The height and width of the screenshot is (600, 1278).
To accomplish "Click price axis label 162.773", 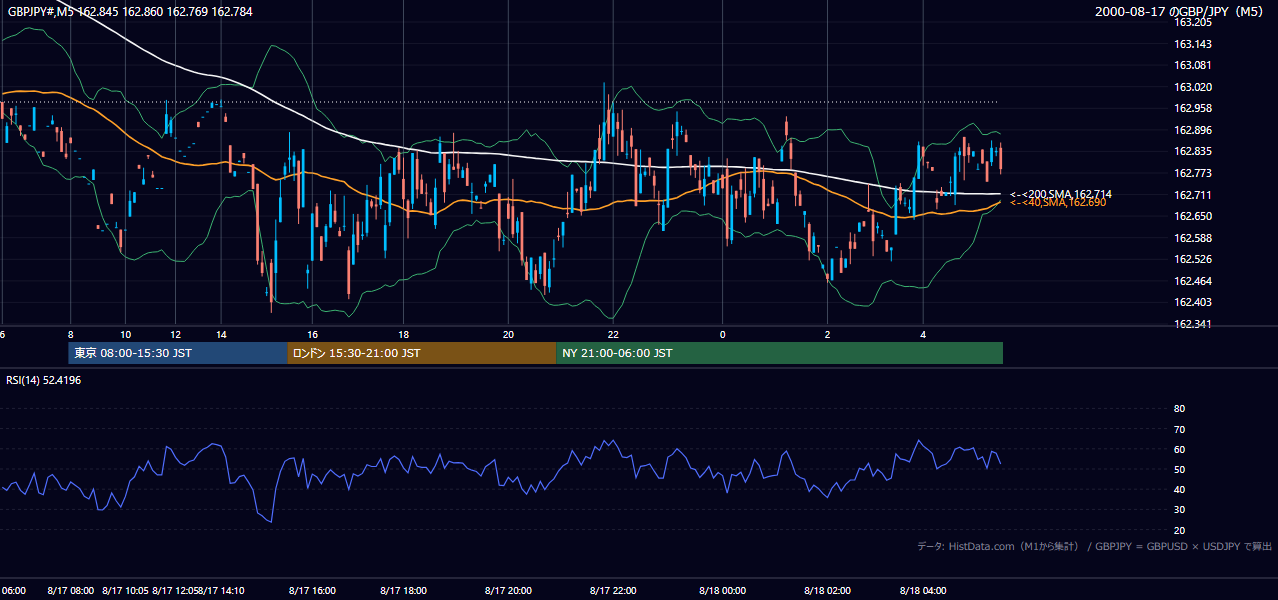I will (x=1192, y=173).
